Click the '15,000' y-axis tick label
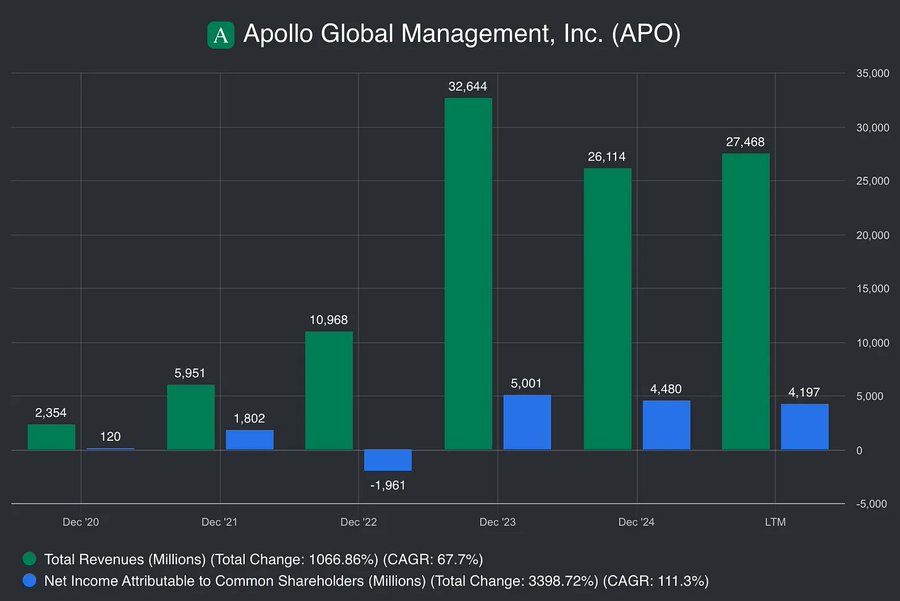900x601 pixels. click(872, 289)
